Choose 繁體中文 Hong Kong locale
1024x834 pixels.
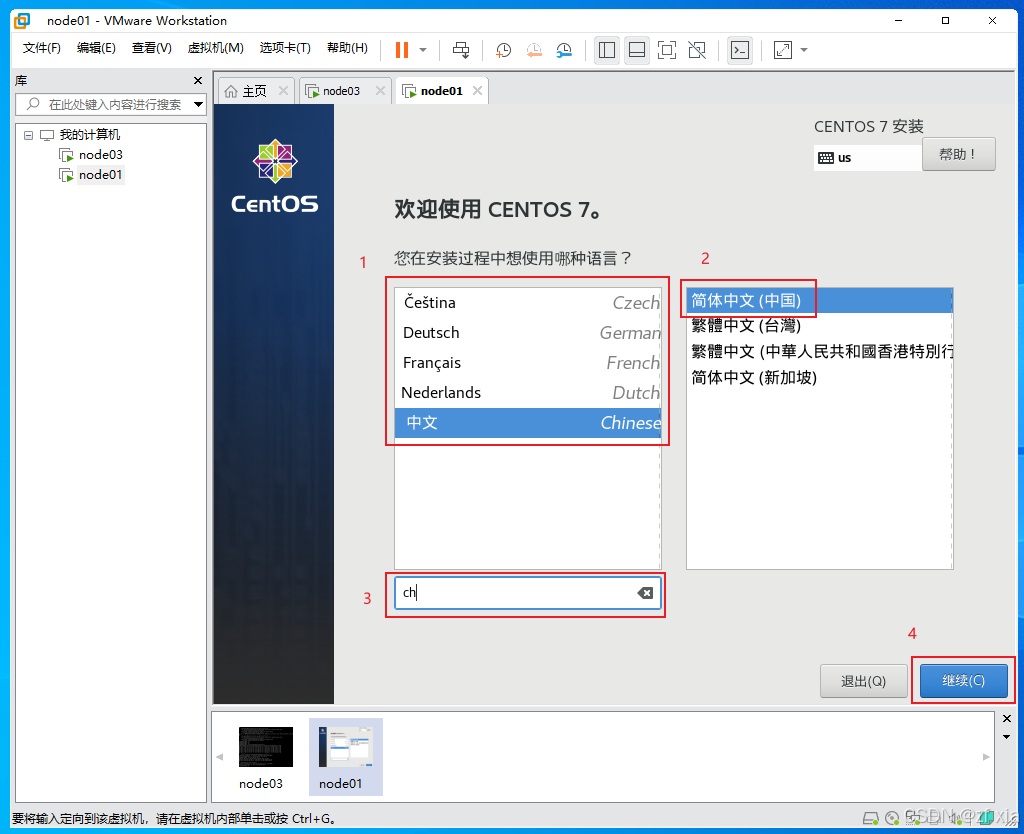pos(820,351)
